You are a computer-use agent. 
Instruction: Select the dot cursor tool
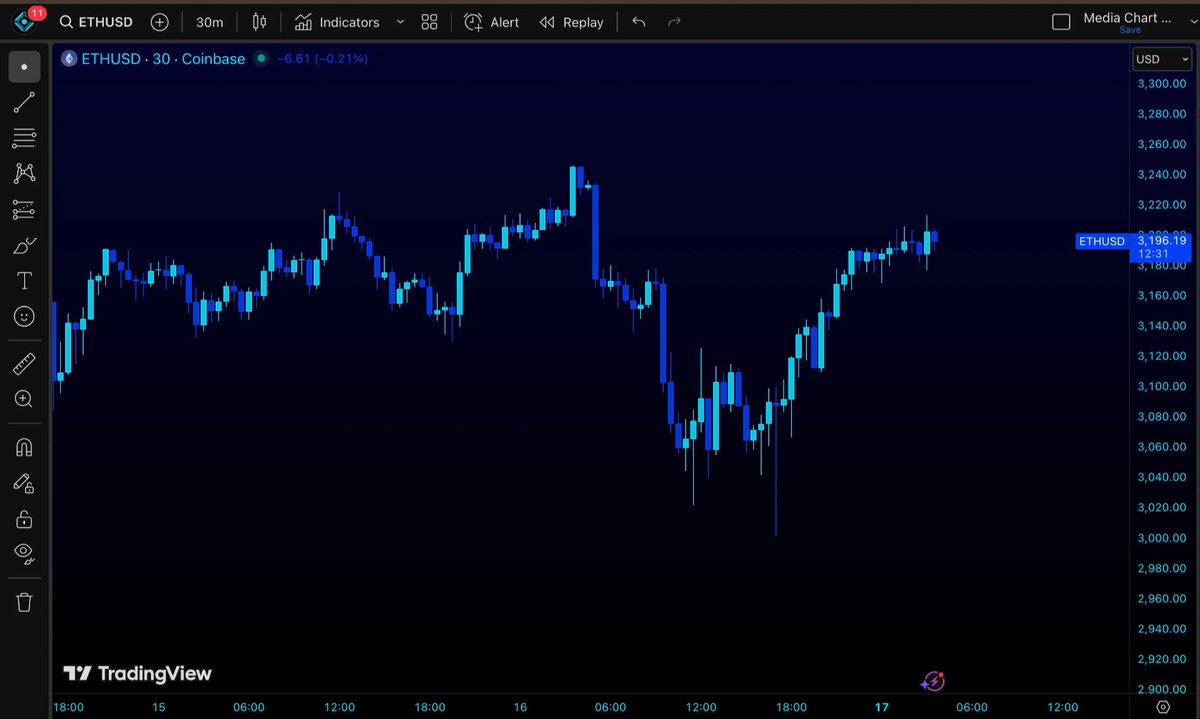24,67
